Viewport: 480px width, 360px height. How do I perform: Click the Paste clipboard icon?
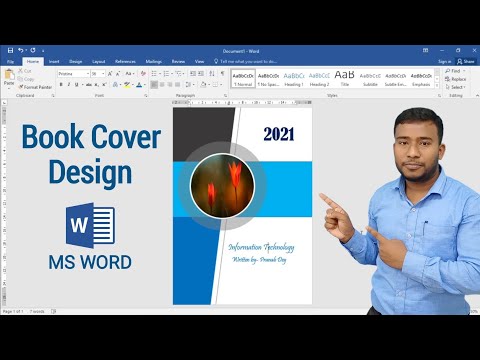click(x=9, y=74)
